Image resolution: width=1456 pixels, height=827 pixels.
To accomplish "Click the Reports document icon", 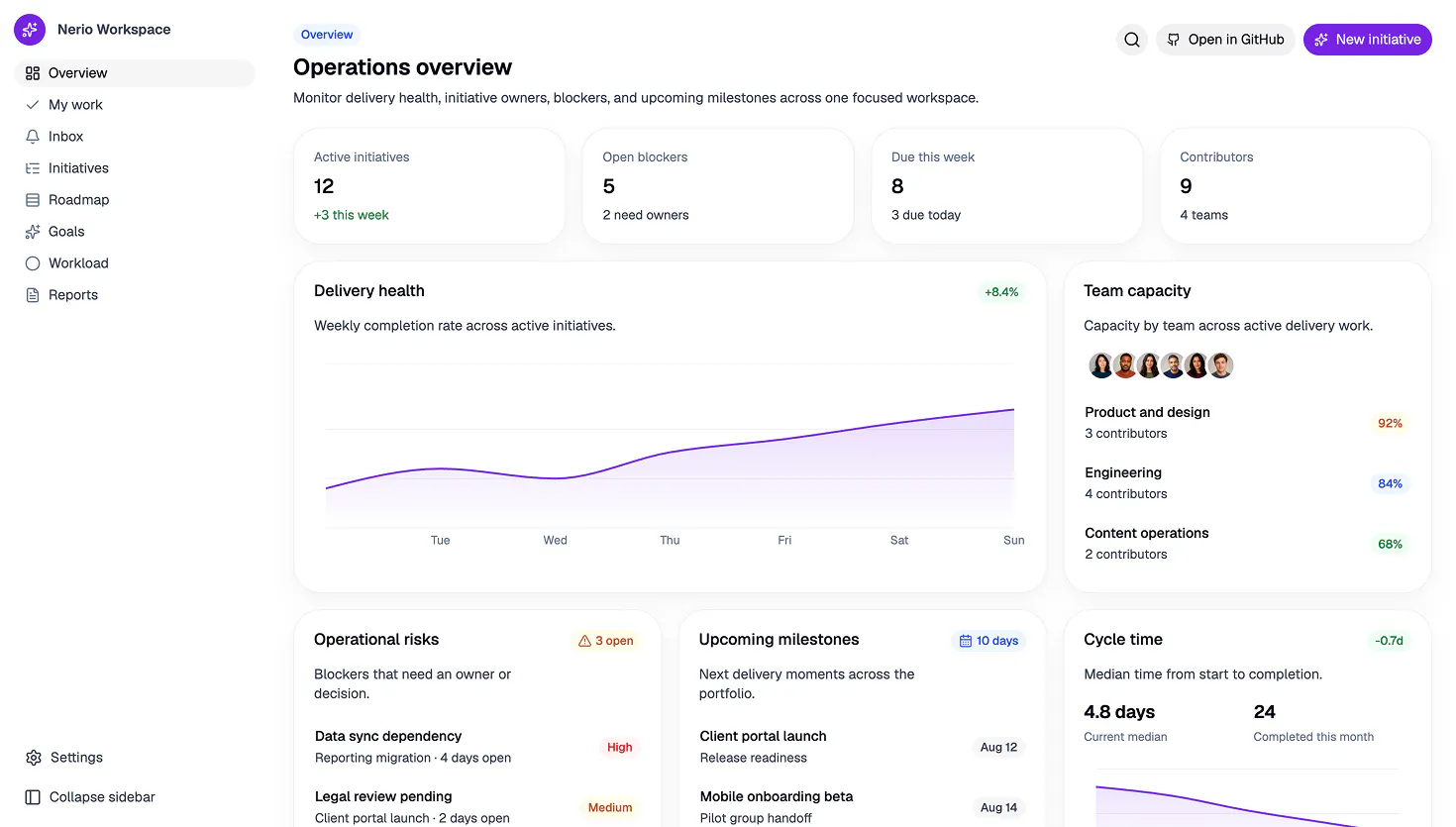I will [33, 295].
